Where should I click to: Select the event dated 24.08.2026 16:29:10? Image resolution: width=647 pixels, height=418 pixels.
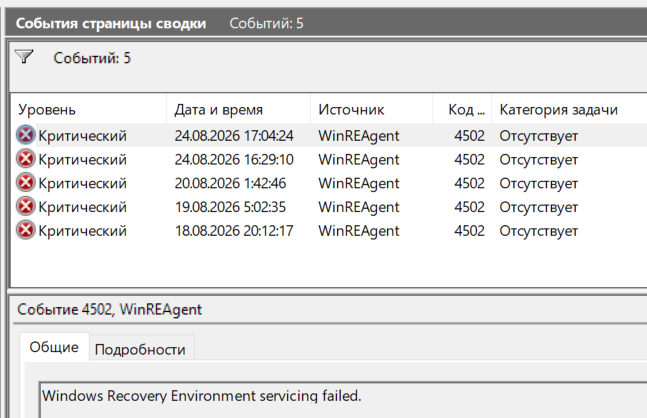[329, 159]
